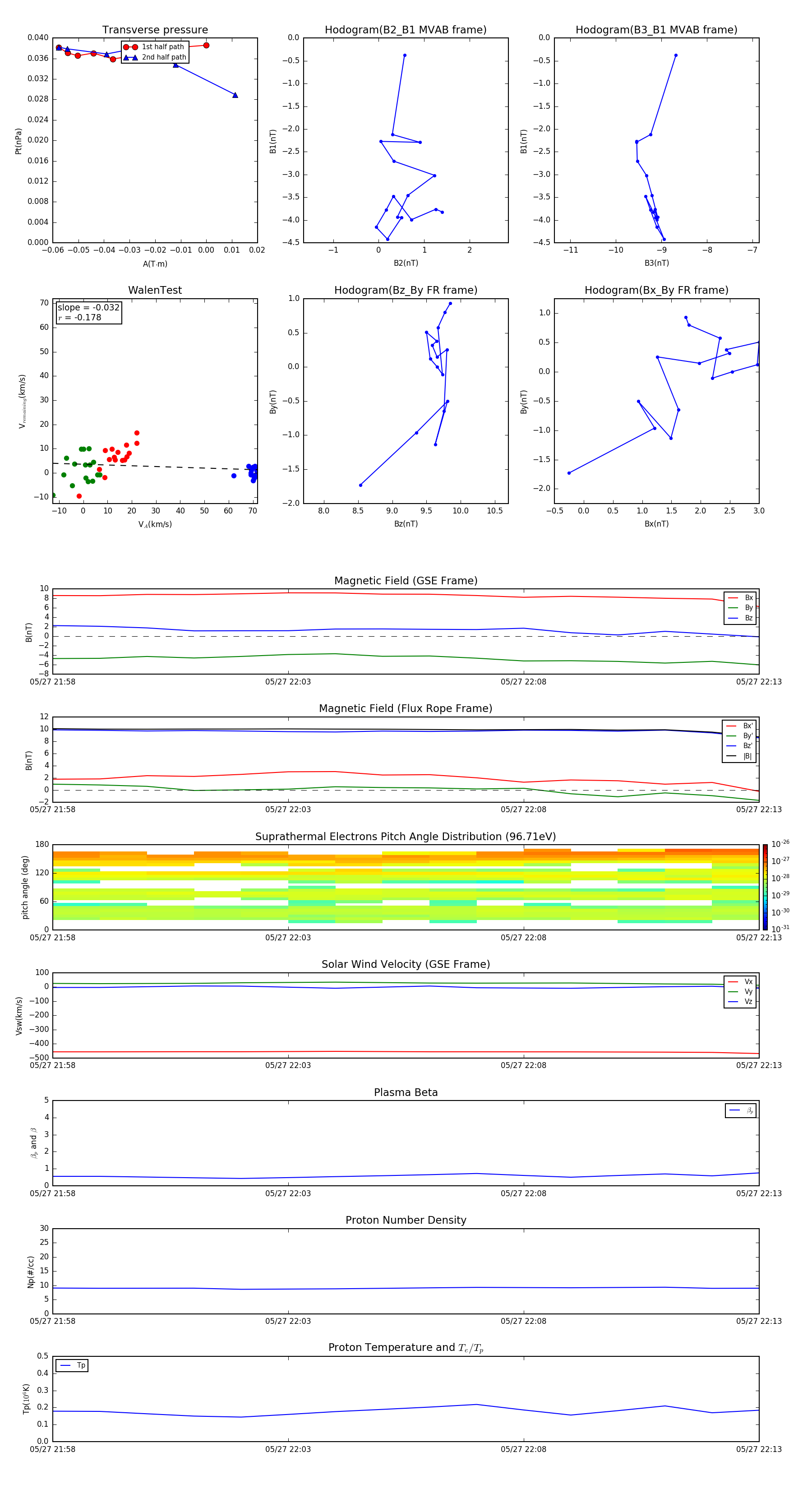
Task: Click the 10^-26 colorbar label
Action: coord(780,844)
